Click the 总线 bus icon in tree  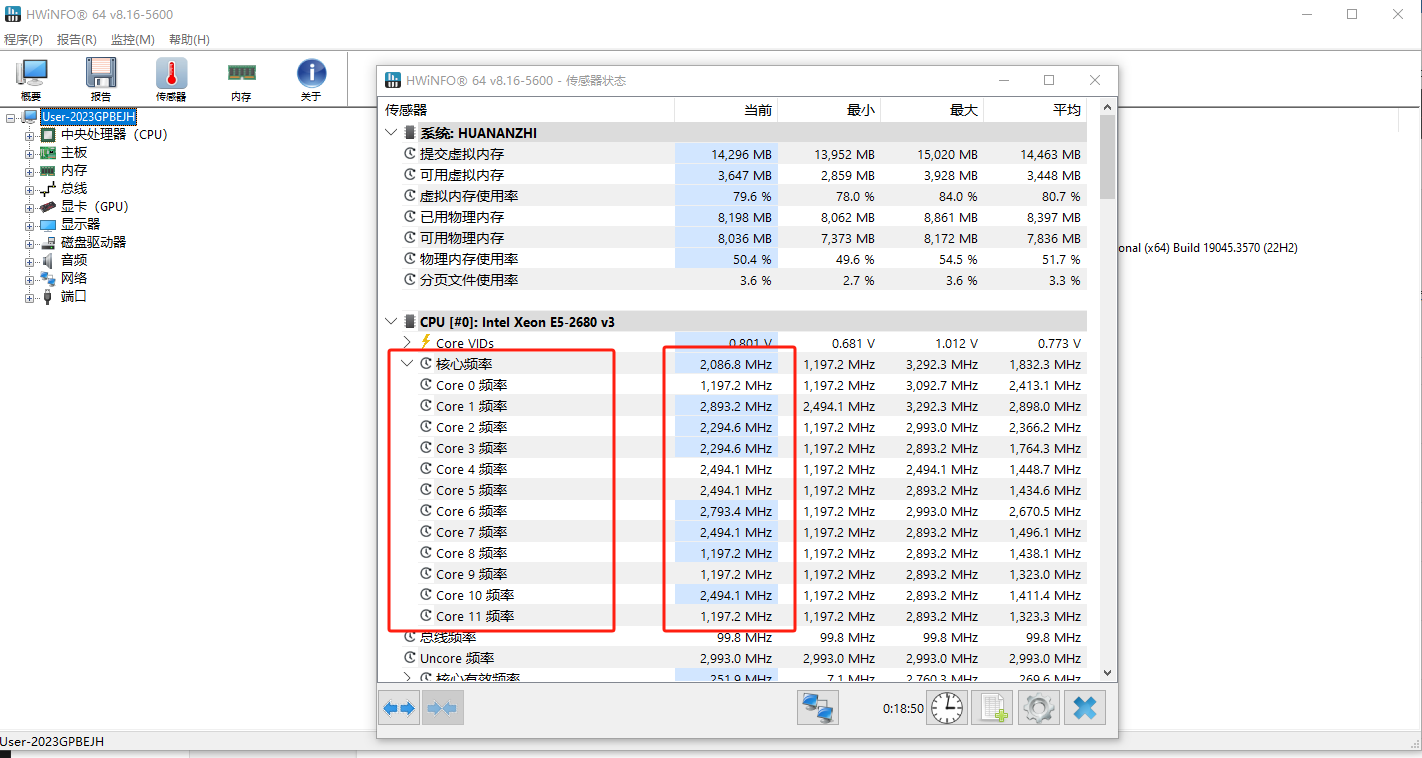[x=48, y=188]
